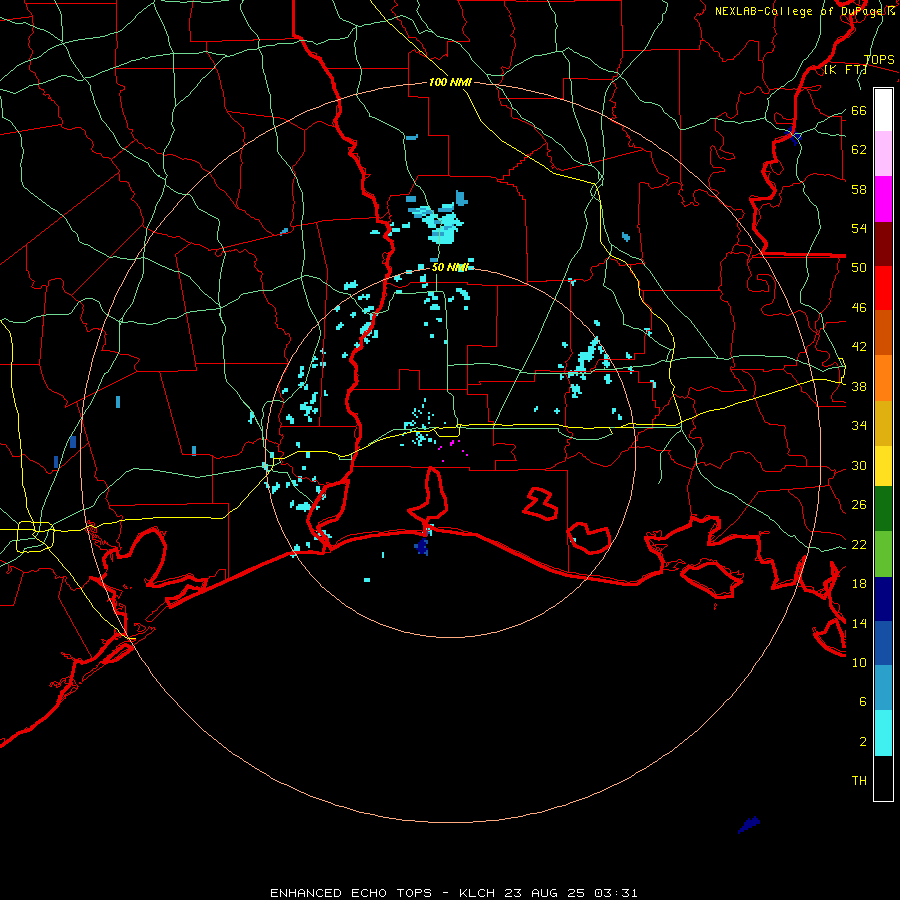Image resolution: width=900 pixels, height=900 pixels.
Task: Click legend value 14
Action: pos(859,623)
